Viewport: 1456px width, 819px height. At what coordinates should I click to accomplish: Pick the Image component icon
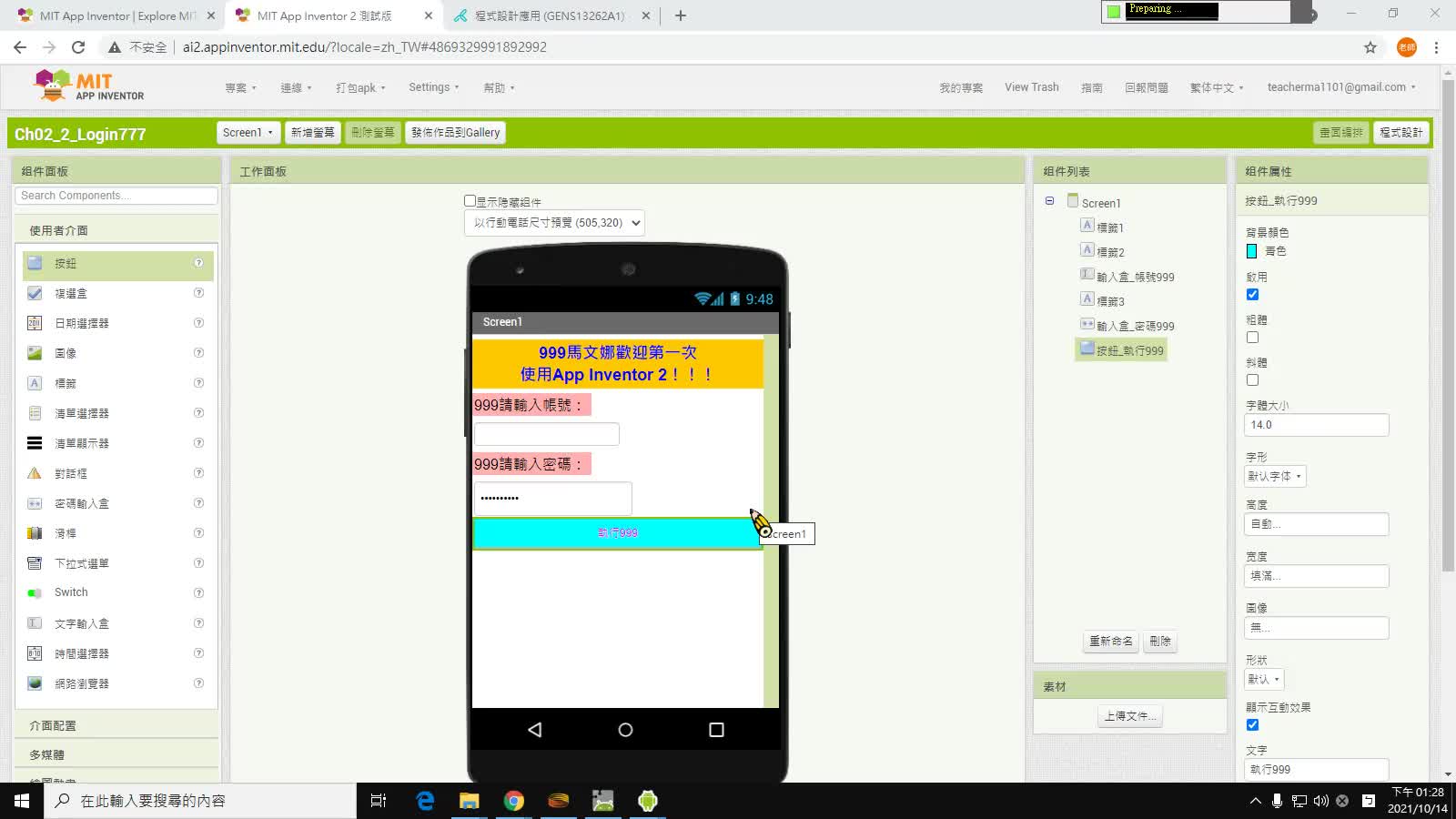tap(35, 353)
